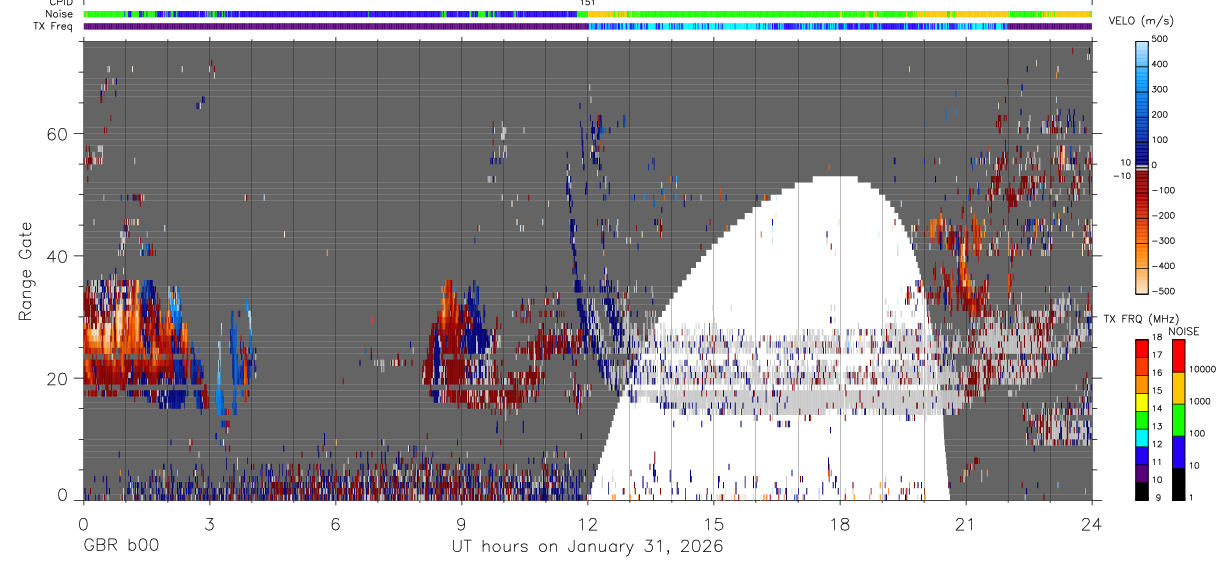
Task: Click the orange segment of the NOISE color bar
Action: 1179,388
